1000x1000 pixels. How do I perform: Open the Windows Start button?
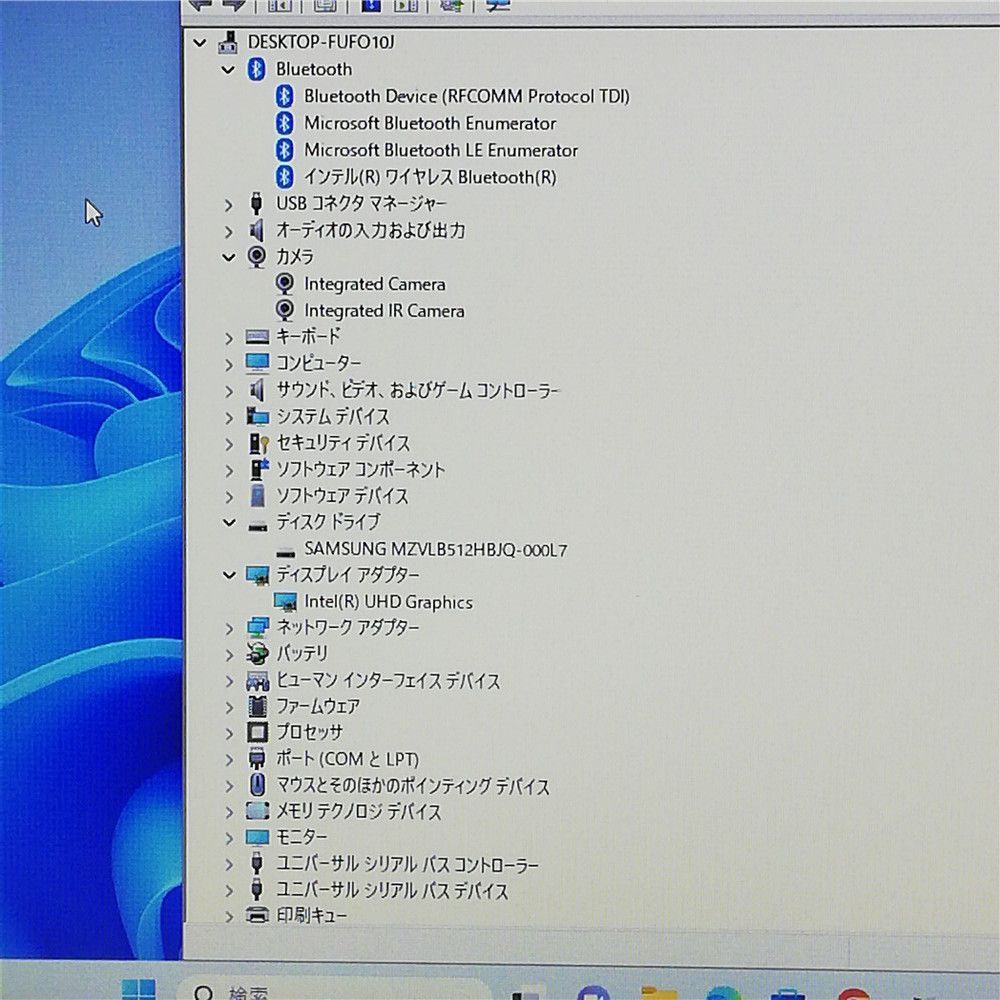tap(138, 989)
